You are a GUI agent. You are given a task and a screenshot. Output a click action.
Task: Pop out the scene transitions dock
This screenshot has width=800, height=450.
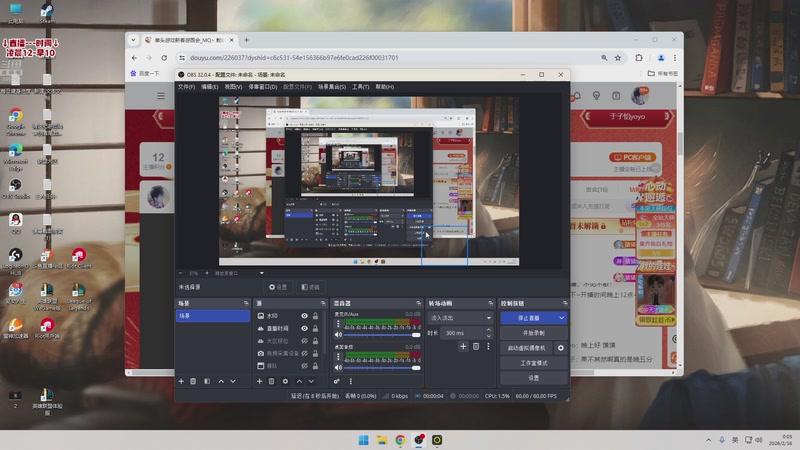491,303
